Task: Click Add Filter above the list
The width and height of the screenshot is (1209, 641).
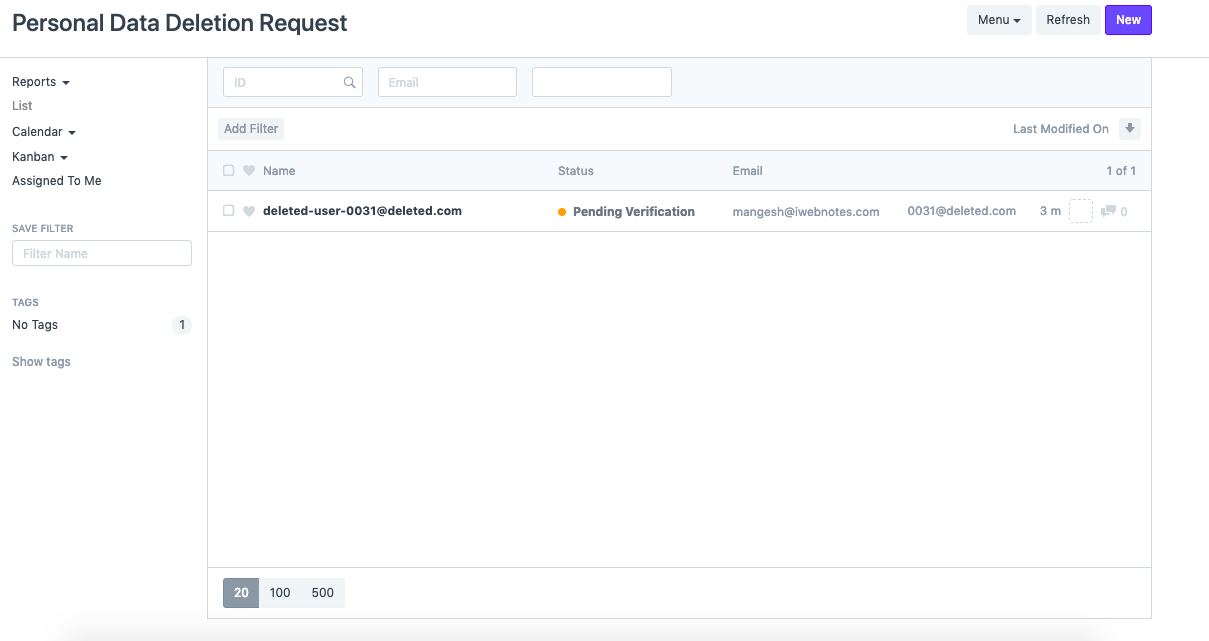Action: (x=250, y=128)
